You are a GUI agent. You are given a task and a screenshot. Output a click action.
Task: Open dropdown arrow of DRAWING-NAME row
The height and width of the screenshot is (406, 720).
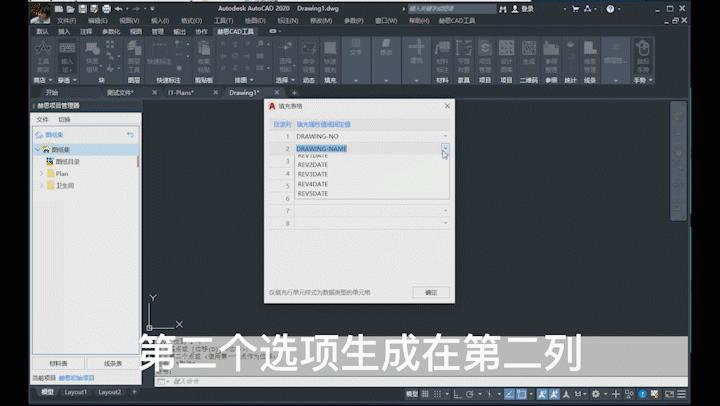click(x=445, y=148)
